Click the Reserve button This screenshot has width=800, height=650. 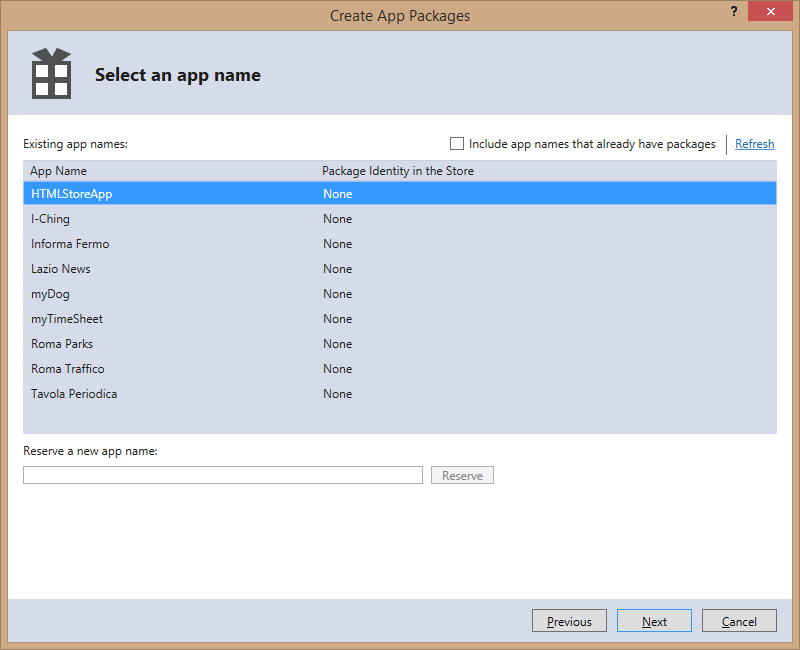pos(462,476)
